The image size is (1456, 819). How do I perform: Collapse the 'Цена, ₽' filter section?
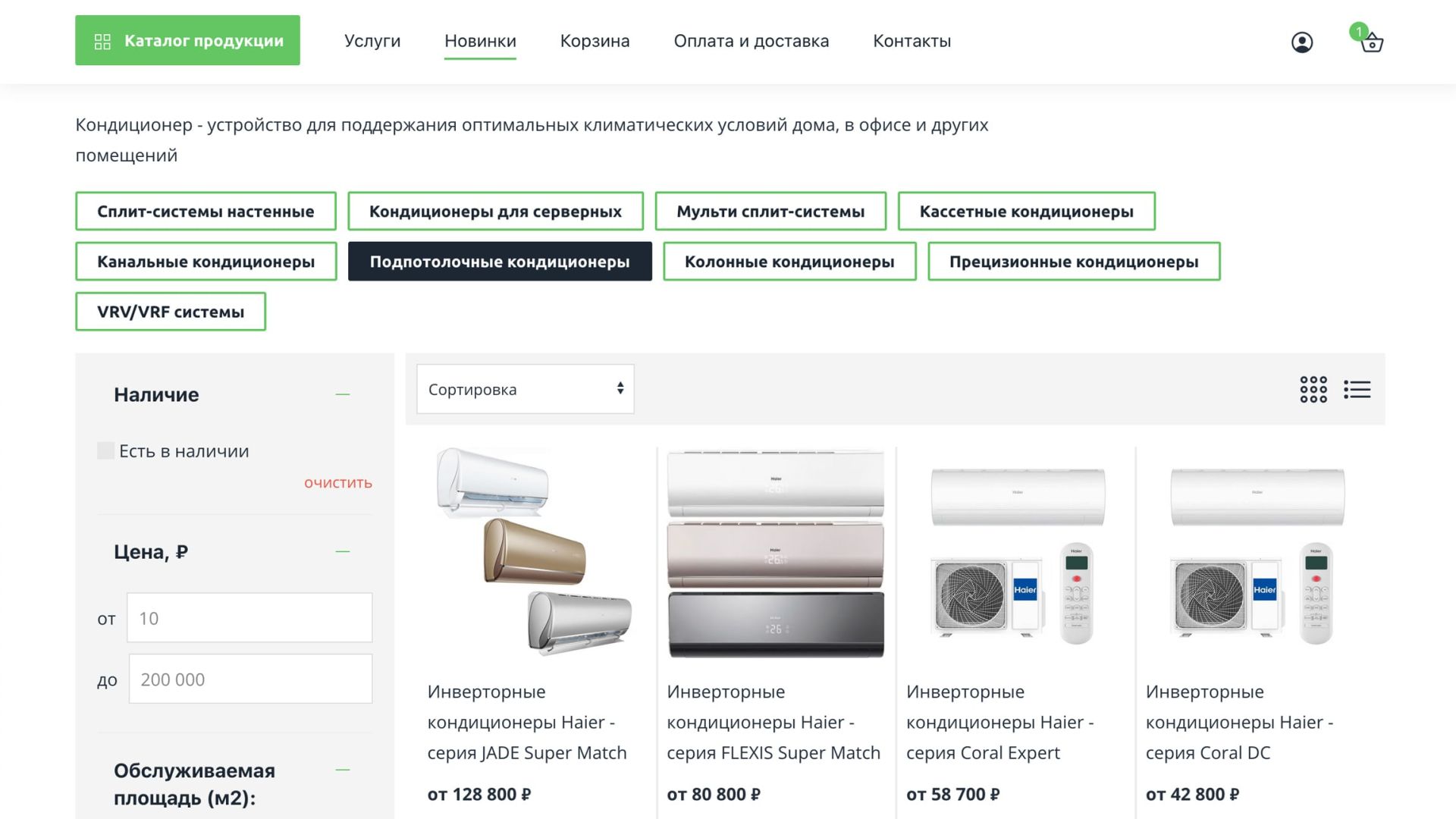[x=343, y=551]
